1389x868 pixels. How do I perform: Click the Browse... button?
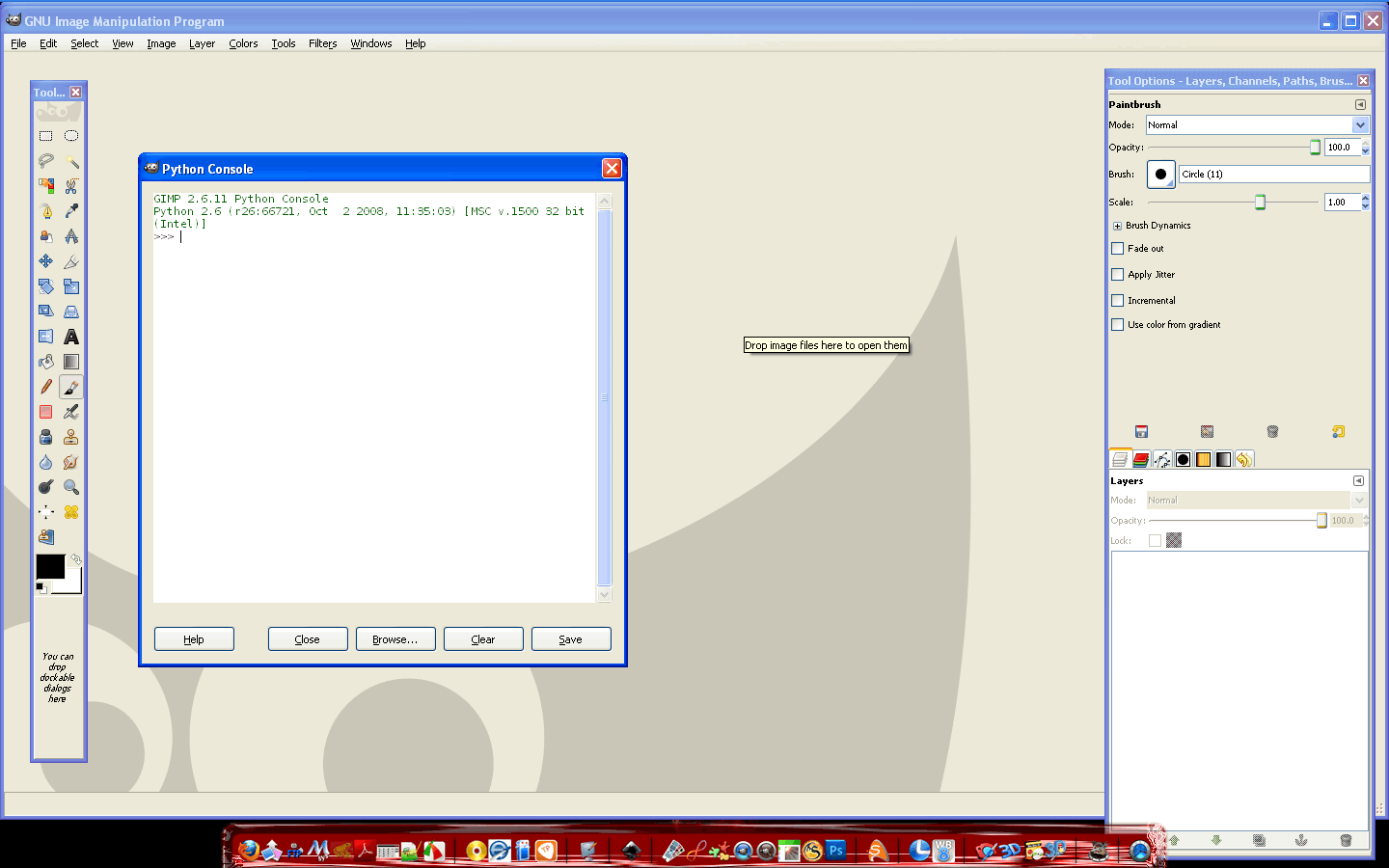click(x=395, y=639)
